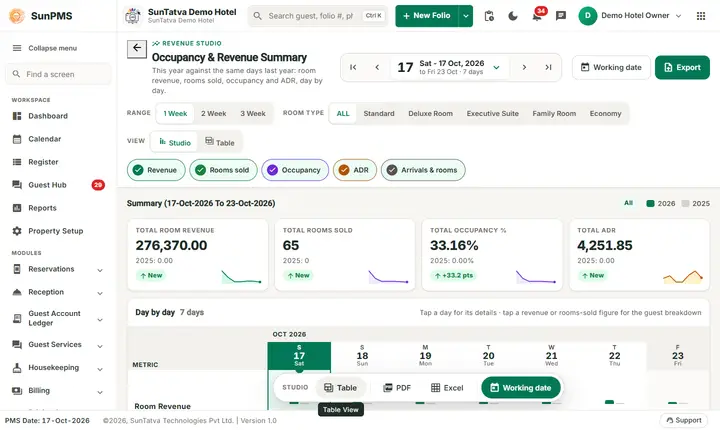Go back with the arrow button
Screen dimensions: 720x430
pos(137,48)
